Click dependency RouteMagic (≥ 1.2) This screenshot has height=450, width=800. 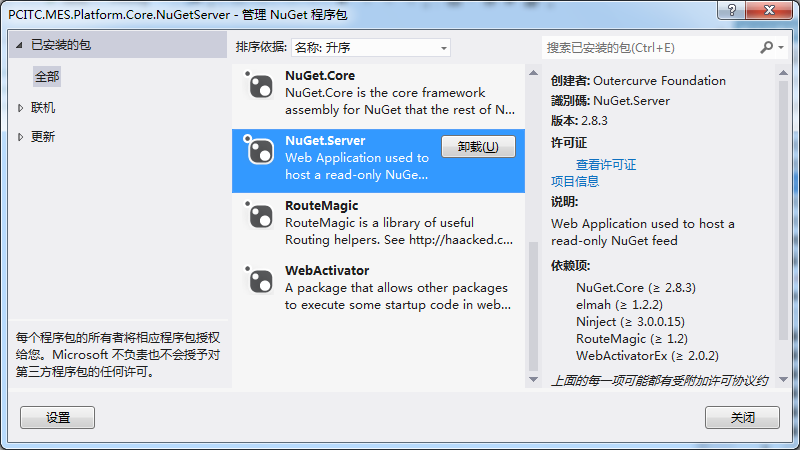[x=632, y=338]
